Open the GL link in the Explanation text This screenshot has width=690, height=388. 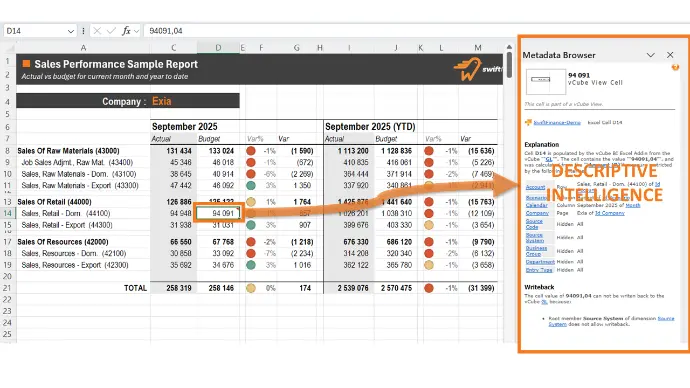(549, 159)
